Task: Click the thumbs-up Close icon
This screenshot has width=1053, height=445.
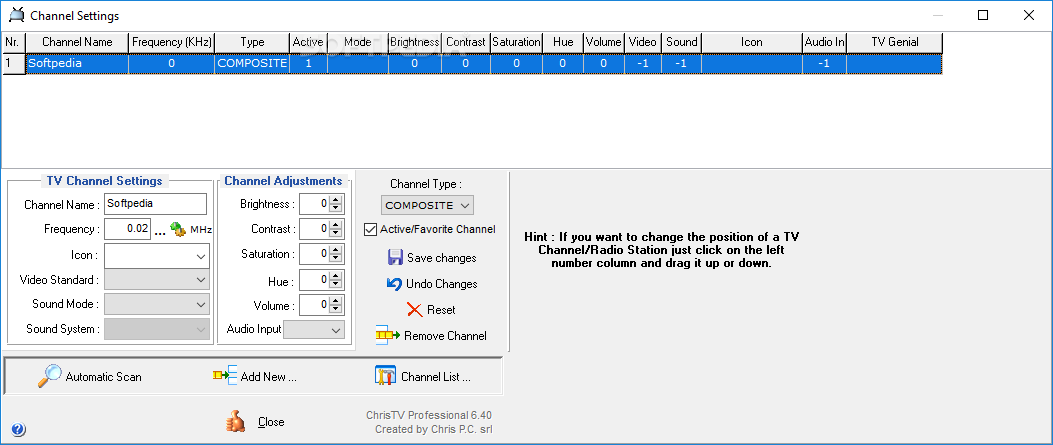Action: 236,422
